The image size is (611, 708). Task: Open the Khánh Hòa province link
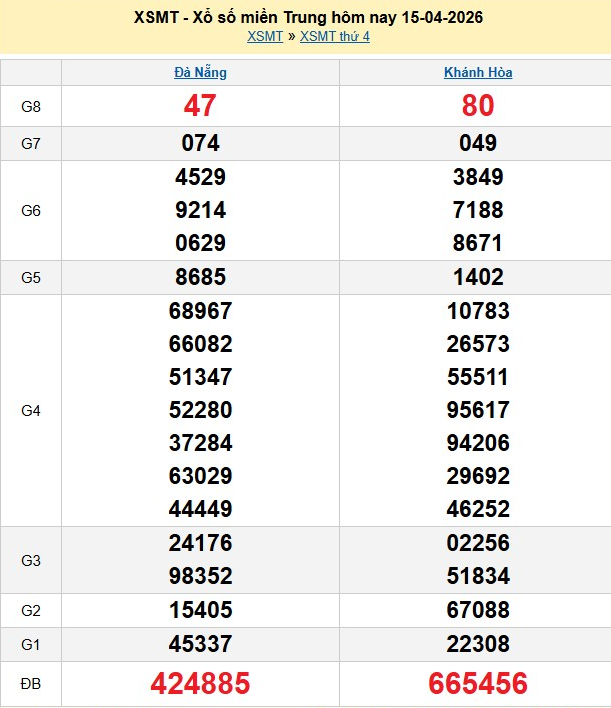coord(478,72)
